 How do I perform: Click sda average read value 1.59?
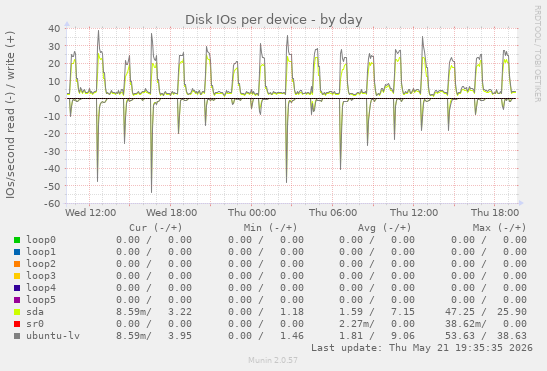[351, 312]
